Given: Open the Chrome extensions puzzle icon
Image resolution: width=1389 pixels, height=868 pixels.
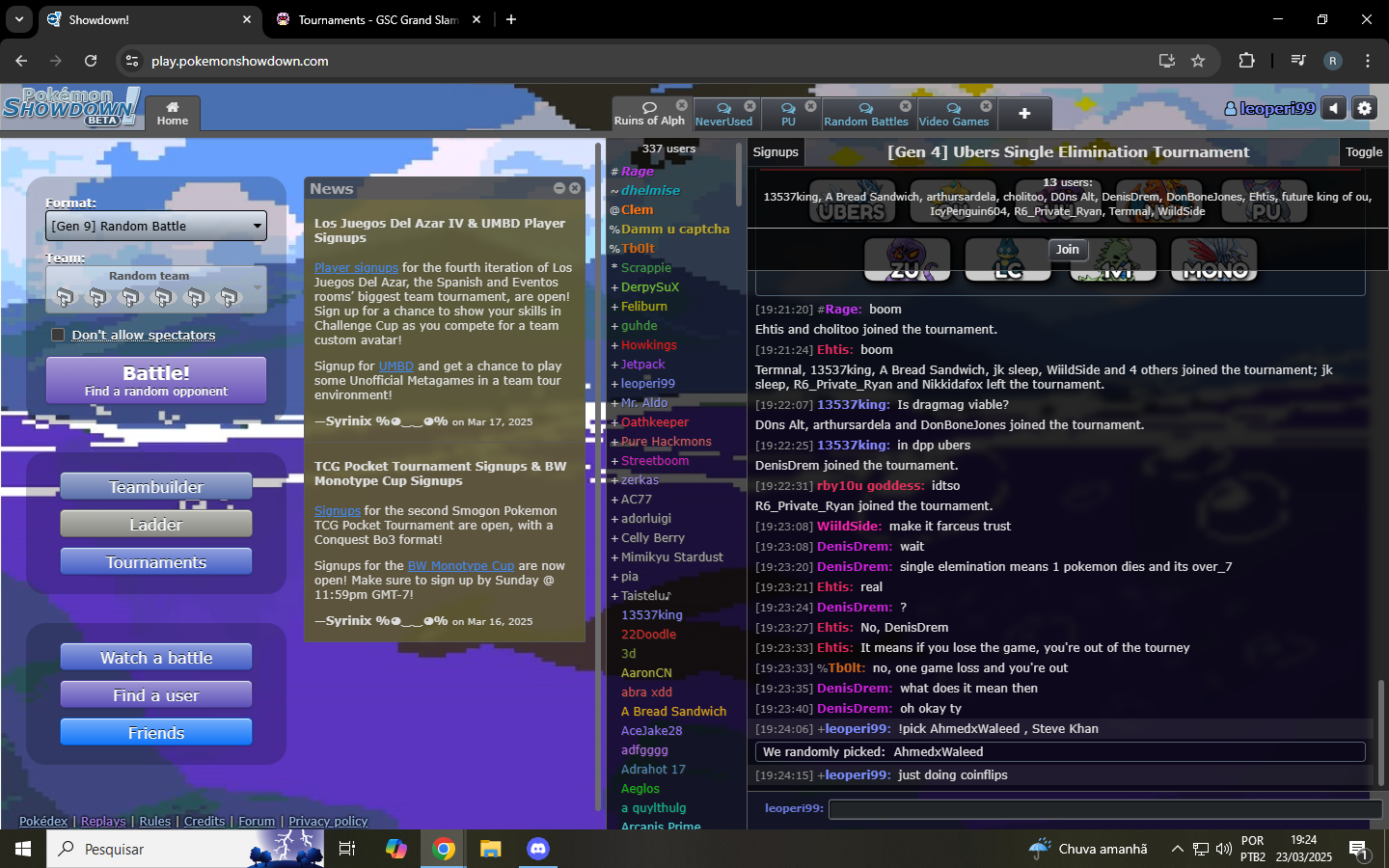Looking at the screenshot, I should [x=1246, y=61].
